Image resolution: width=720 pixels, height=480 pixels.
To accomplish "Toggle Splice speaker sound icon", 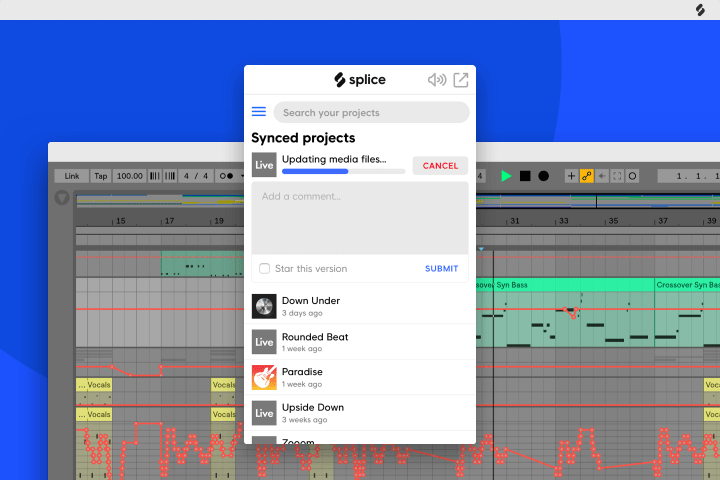I will coord(437,80).
